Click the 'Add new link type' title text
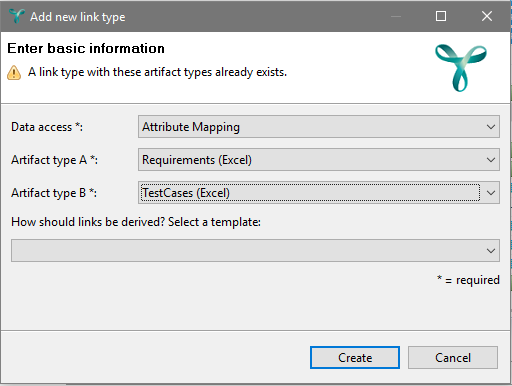The width and height of the screenshot is (512, 386). [78, 17]
